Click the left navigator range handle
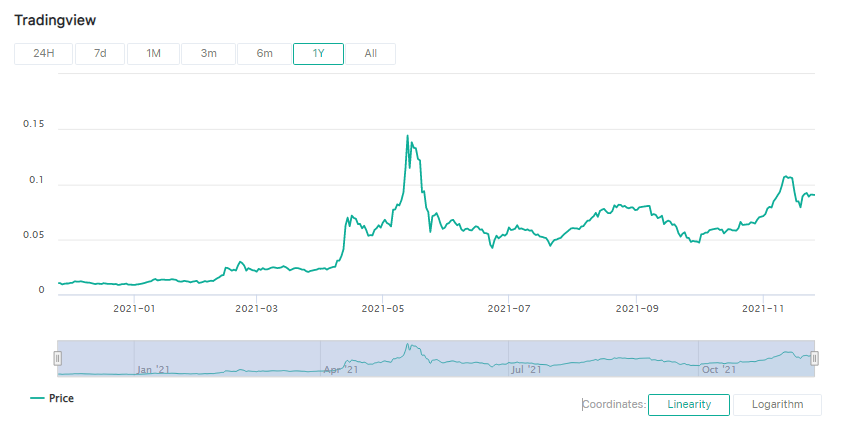The width and height of the screenshot is (847, 434). point(57,358)
